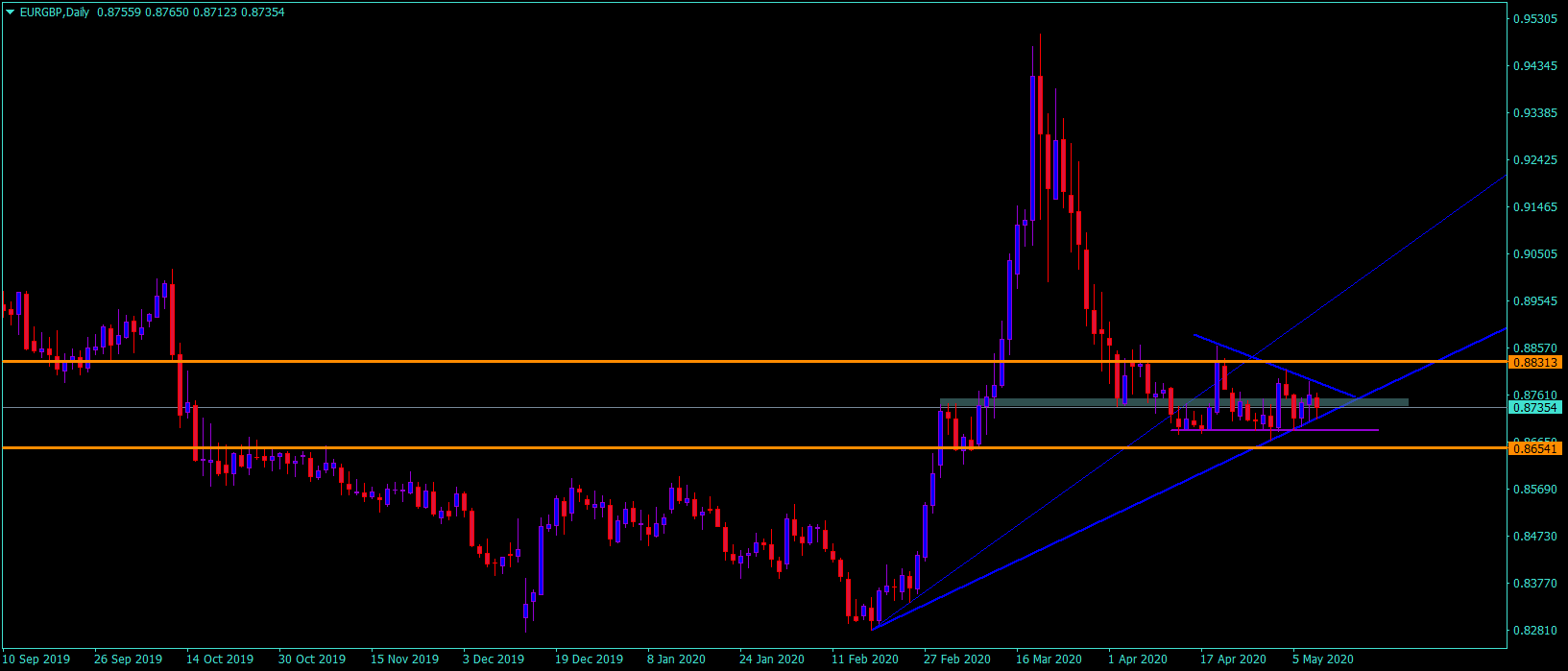Click the 1 Apr 2020 date label

pyautogui.click(x=1138, y=659)
